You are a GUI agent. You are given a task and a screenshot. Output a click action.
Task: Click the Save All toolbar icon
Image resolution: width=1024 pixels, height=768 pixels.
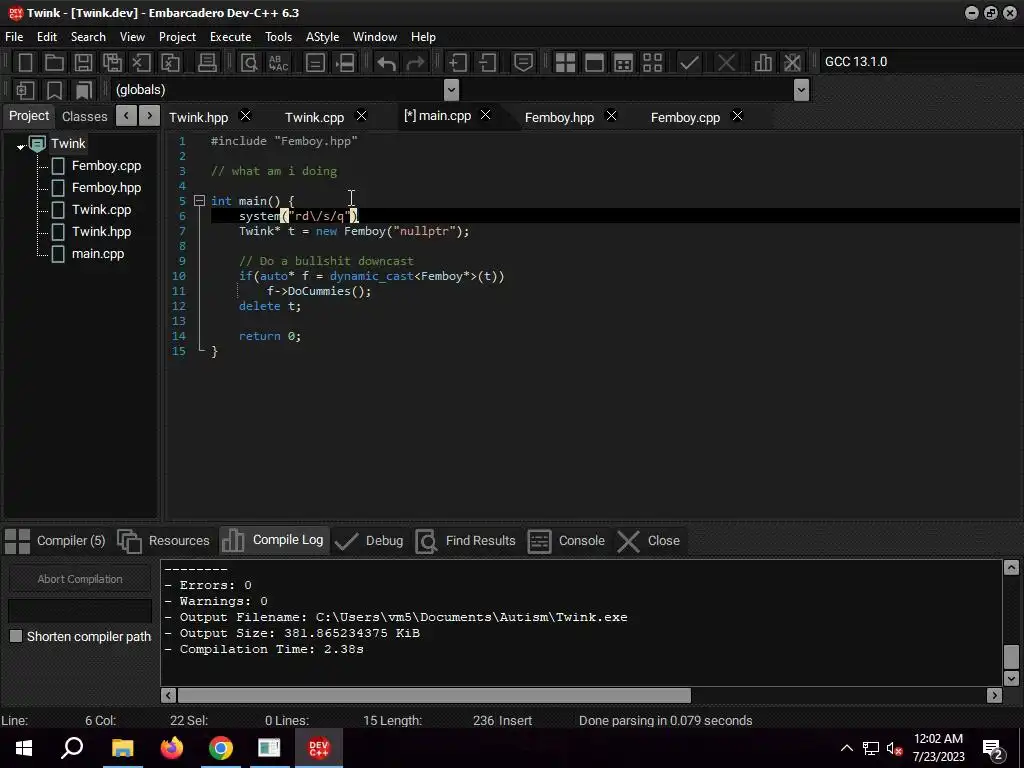tap(112, 63)
